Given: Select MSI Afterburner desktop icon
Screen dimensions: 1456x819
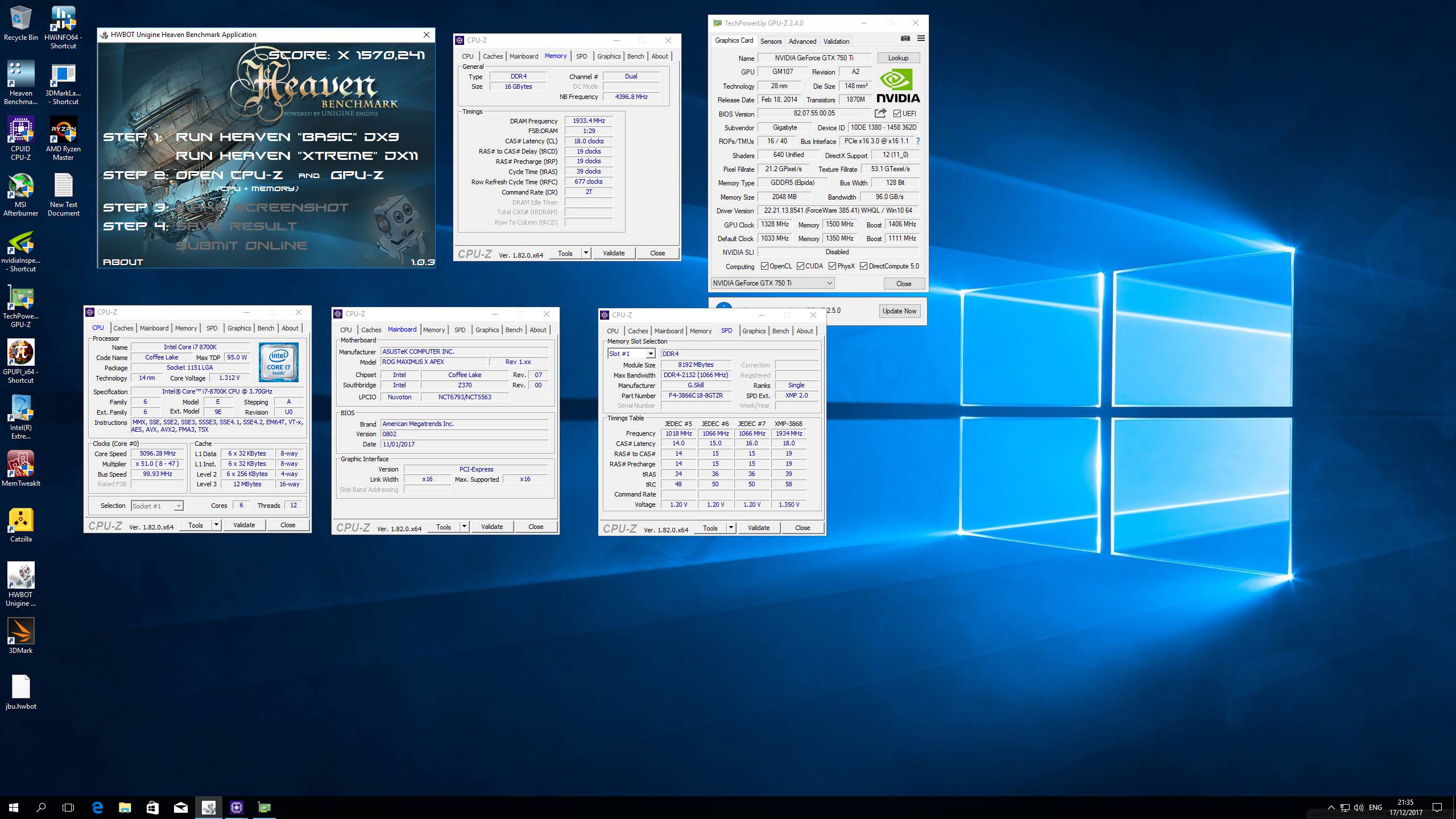Looking at the screenshot, I should point(21,195).
